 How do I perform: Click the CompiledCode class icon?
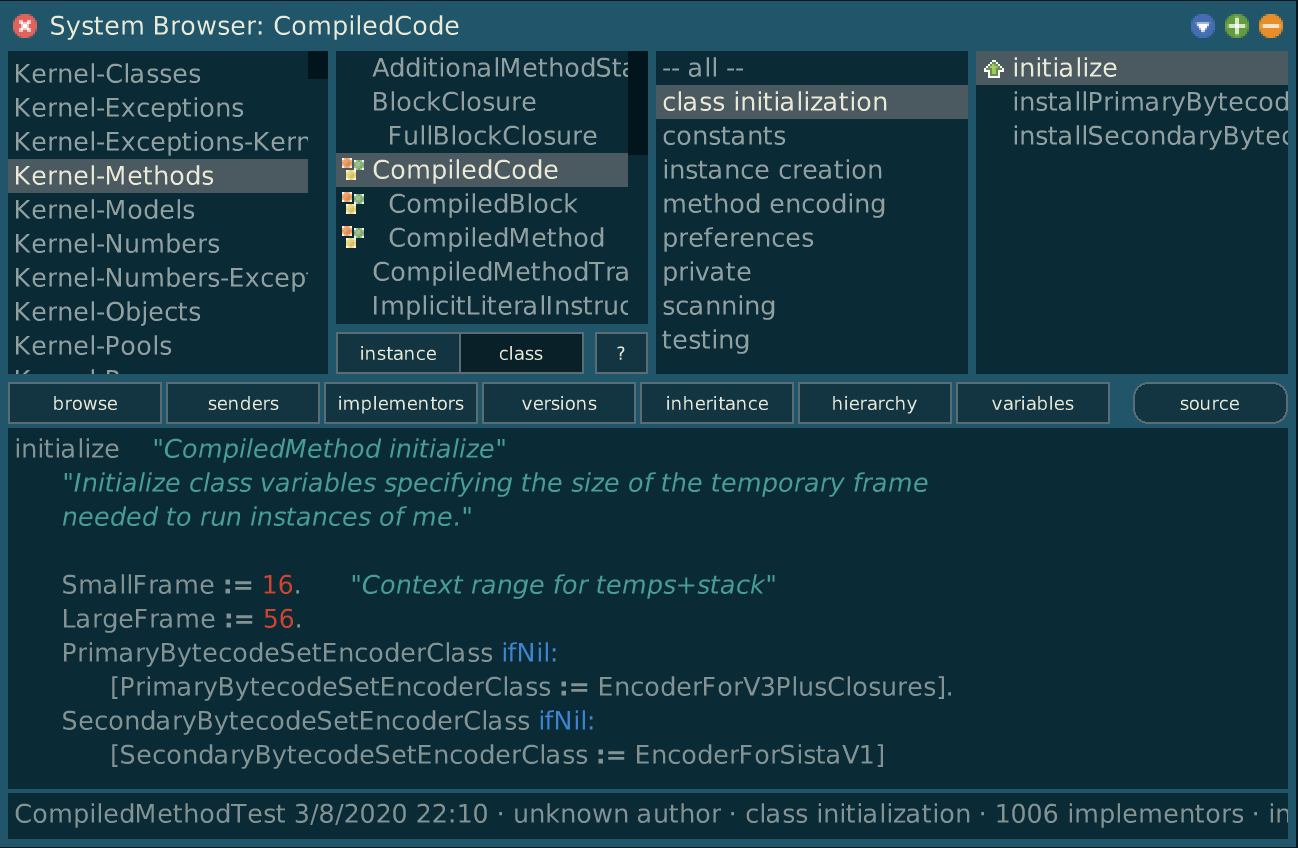[352, 169]
